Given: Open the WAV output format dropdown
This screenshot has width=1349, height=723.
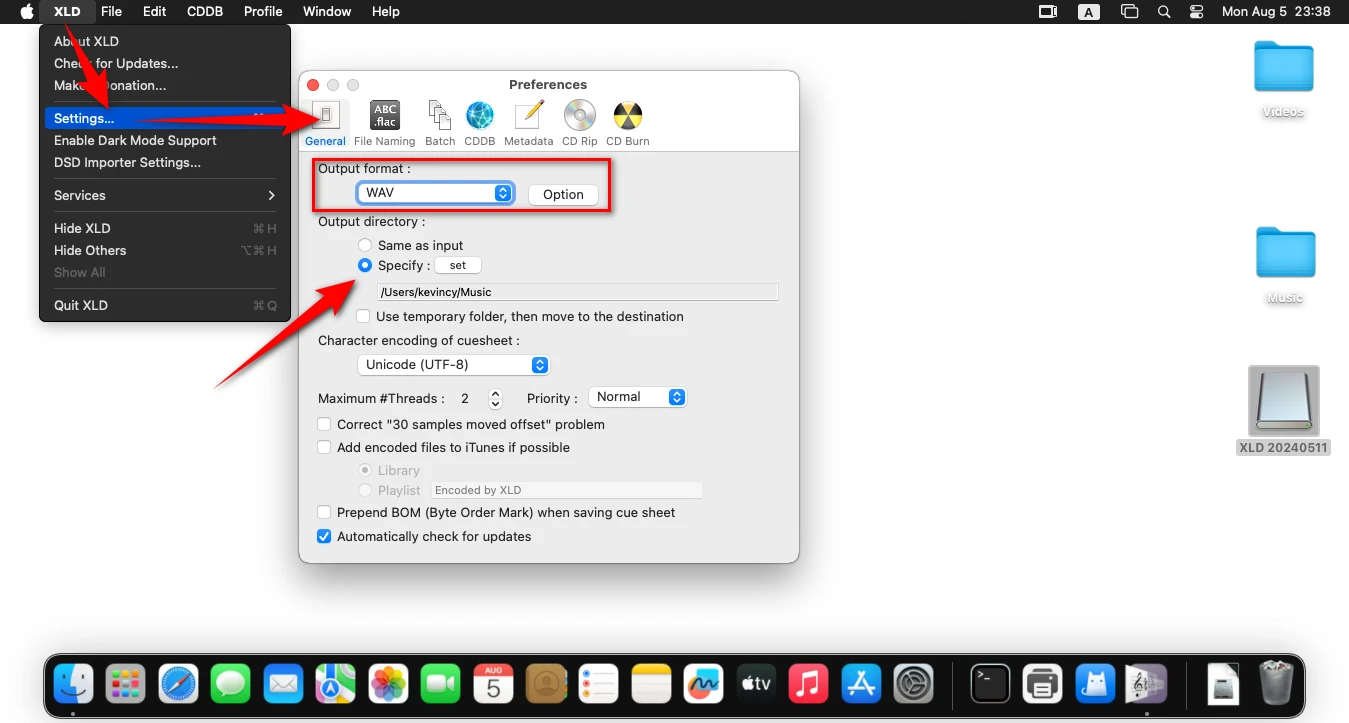Looking at the screenshot, I should pos(435,193).
